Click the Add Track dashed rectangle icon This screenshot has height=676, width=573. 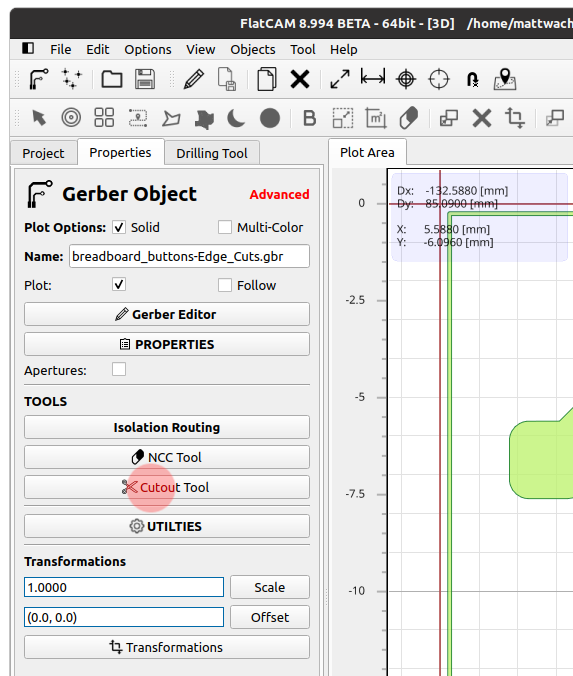(x=138, y=118)
